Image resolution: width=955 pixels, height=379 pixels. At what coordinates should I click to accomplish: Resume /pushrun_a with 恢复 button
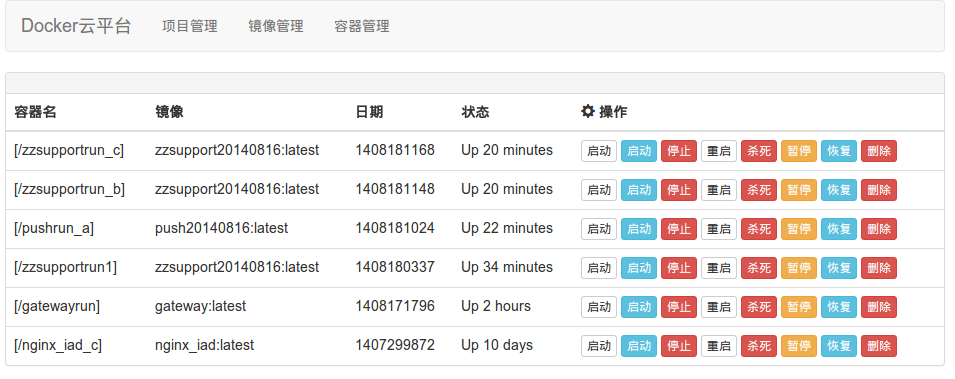(839, 229)
